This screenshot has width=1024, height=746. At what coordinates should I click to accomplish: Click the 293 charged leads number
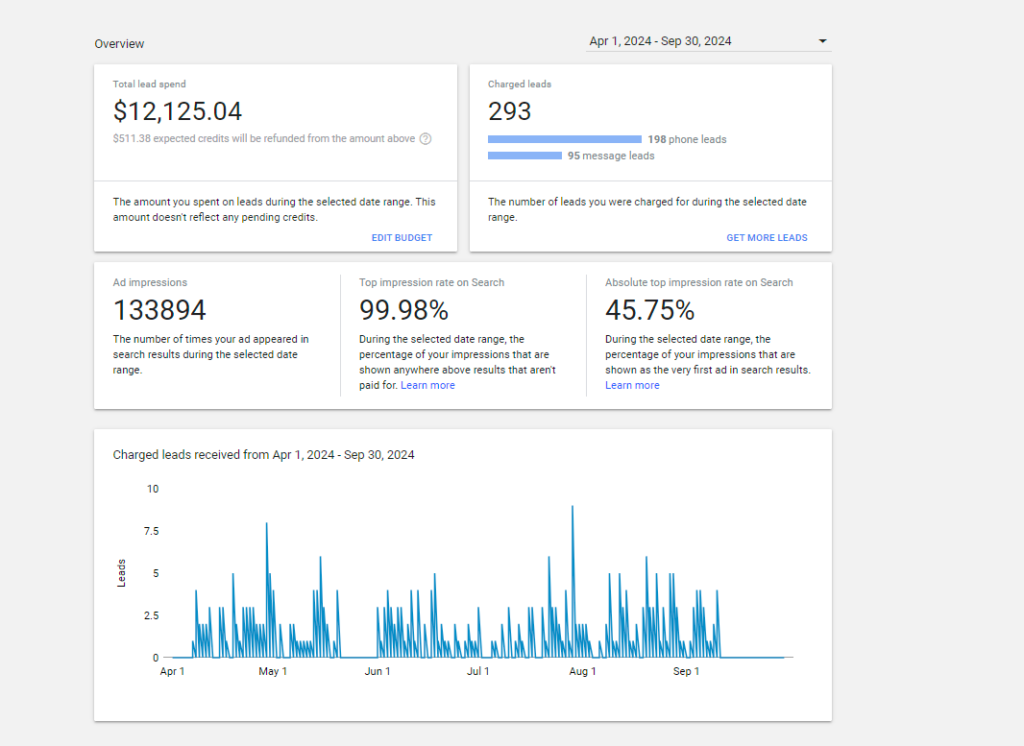[510, 111]
